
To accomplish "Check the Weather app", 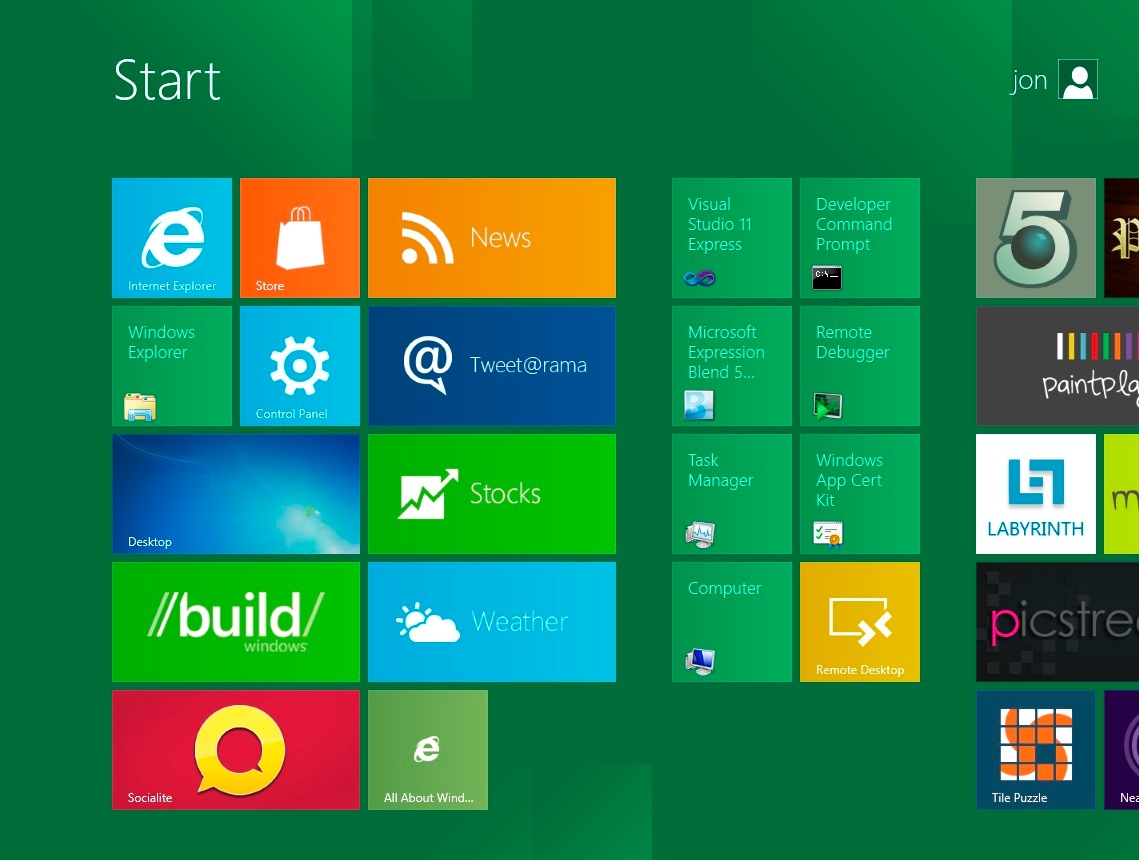I will [x=491, y=621].
